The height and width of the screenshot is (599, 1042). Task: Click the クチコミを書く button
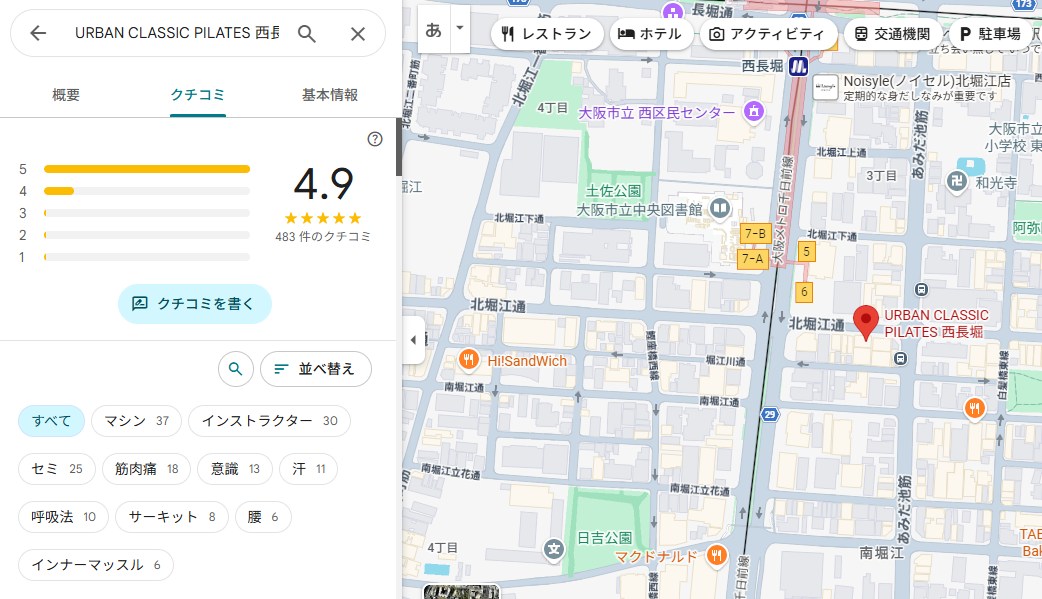coord(195,303)
